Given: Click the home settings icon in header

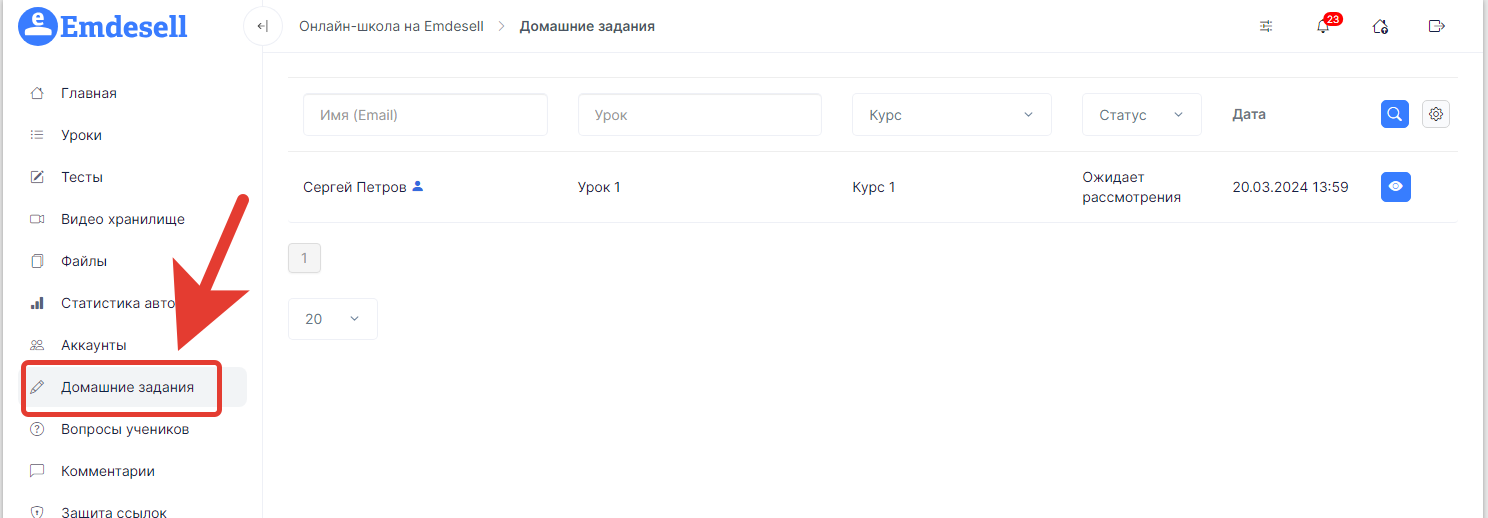Looking at the screenshot, I should click(x=1380, y=26).
